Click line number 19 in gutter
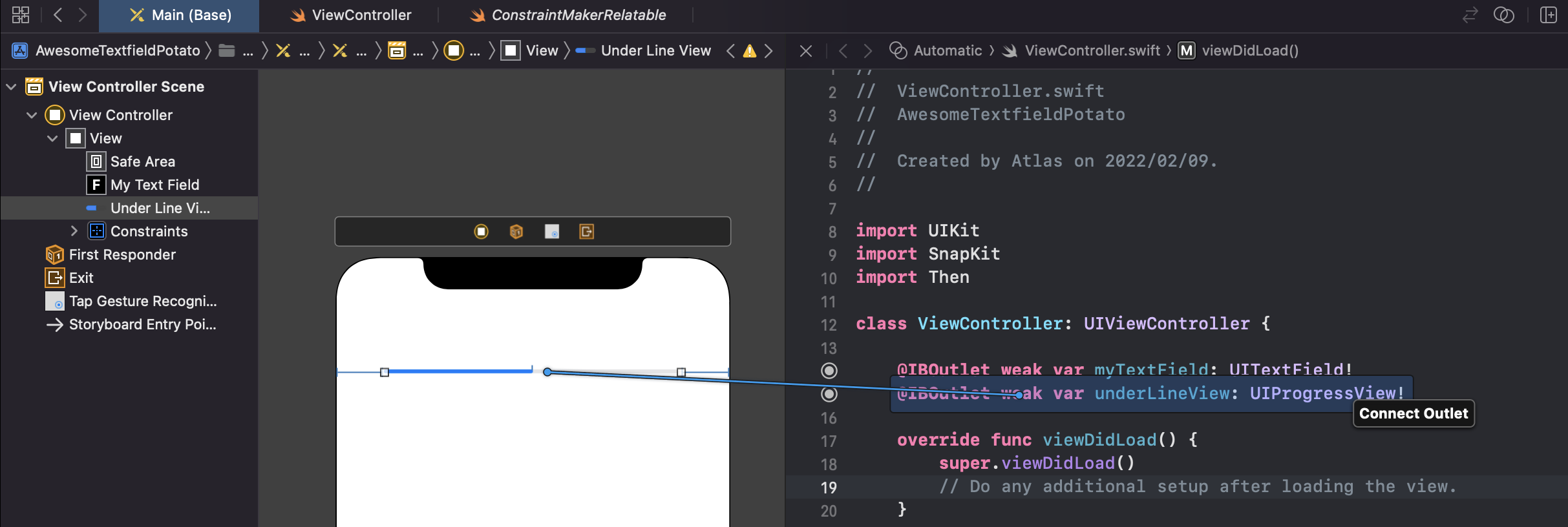 pos(829,488)
